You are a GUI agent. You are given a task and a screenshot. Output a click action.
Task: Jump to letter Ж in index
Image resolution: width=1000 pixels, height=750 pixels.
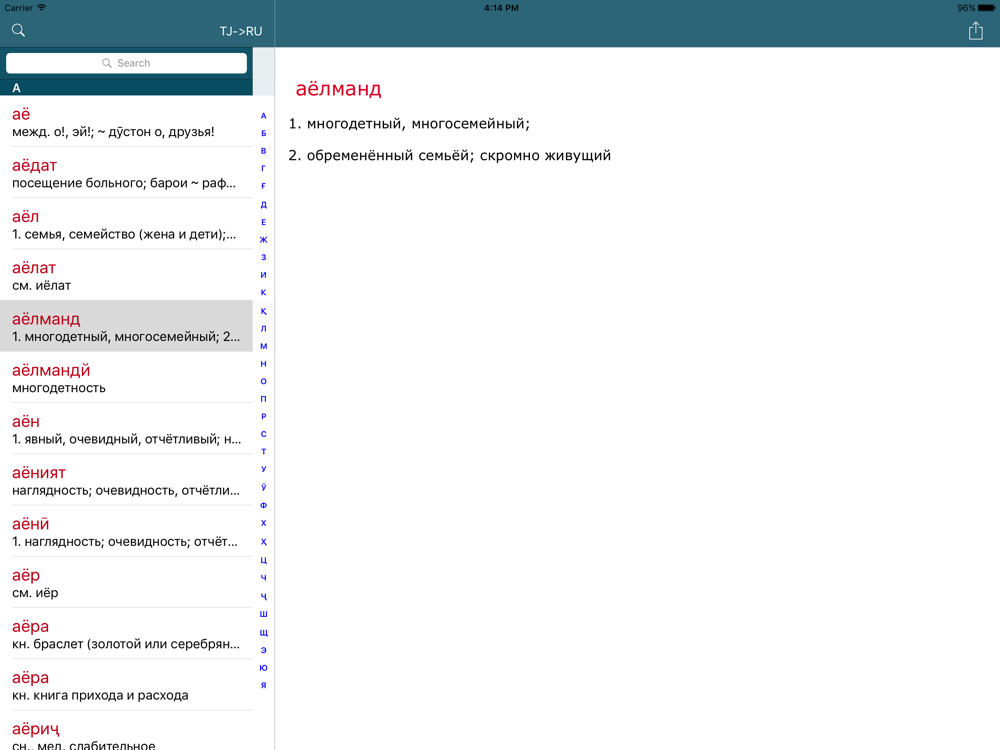263,240
